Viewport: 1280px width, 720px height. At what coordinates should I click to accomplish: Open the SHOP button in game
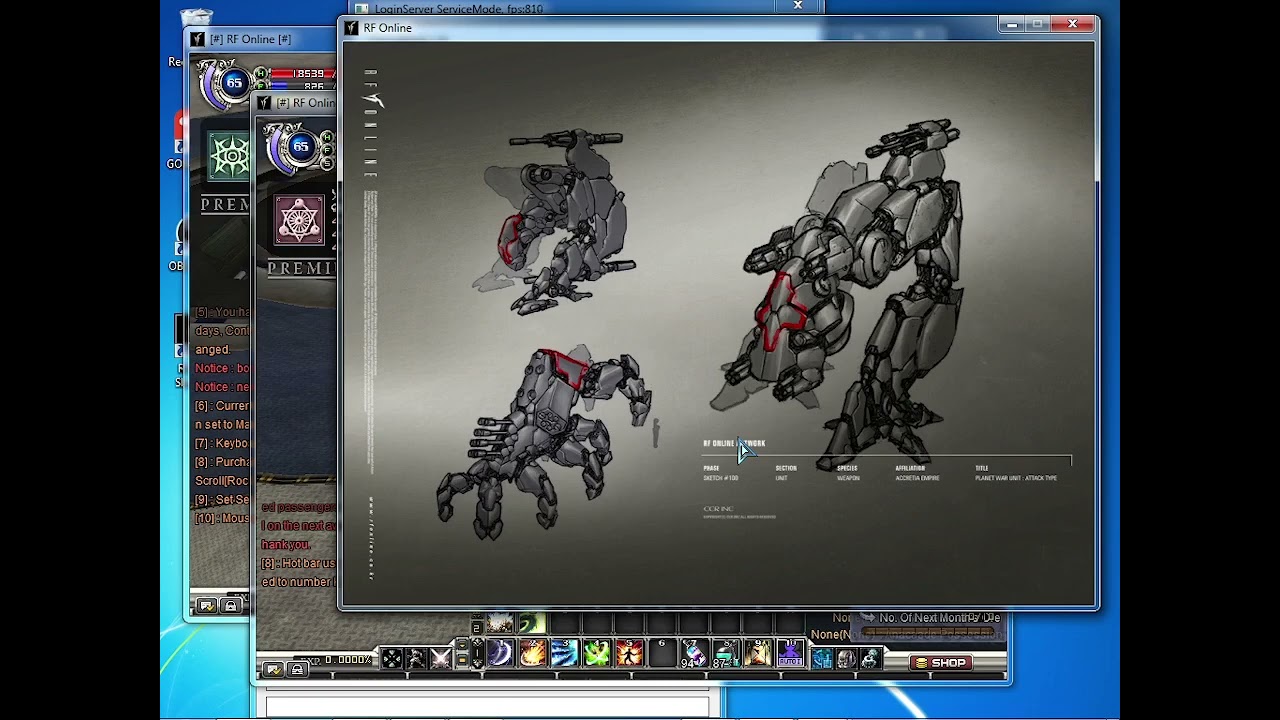coord(940,662)
